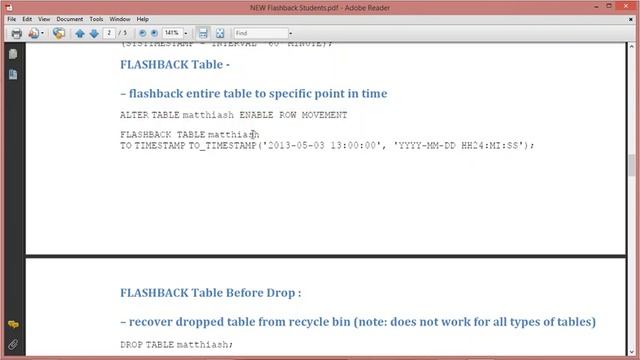Minimize the Adobe Reader window
The image size is (640, 360).
point(597,7)
